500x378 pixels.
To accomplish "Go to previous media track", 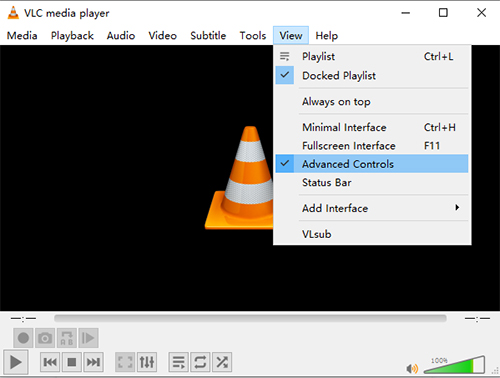I will (50, 362).
